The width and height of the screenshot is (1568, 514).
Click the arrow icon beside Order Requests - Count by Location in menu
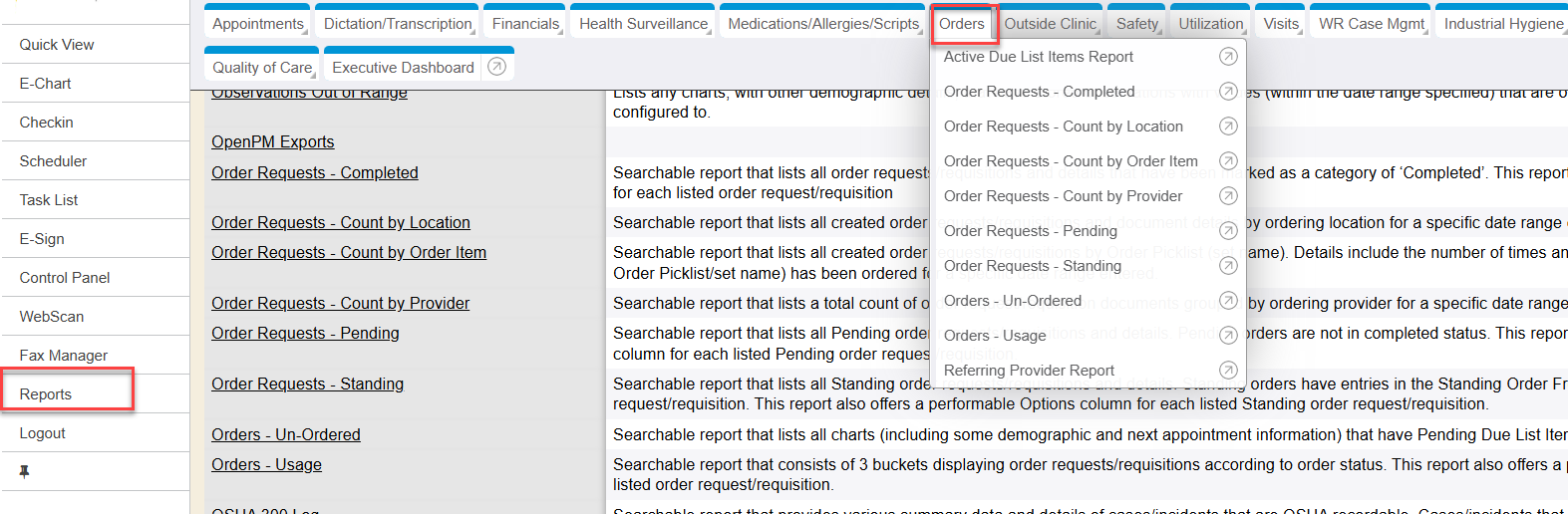(1228, 127)
